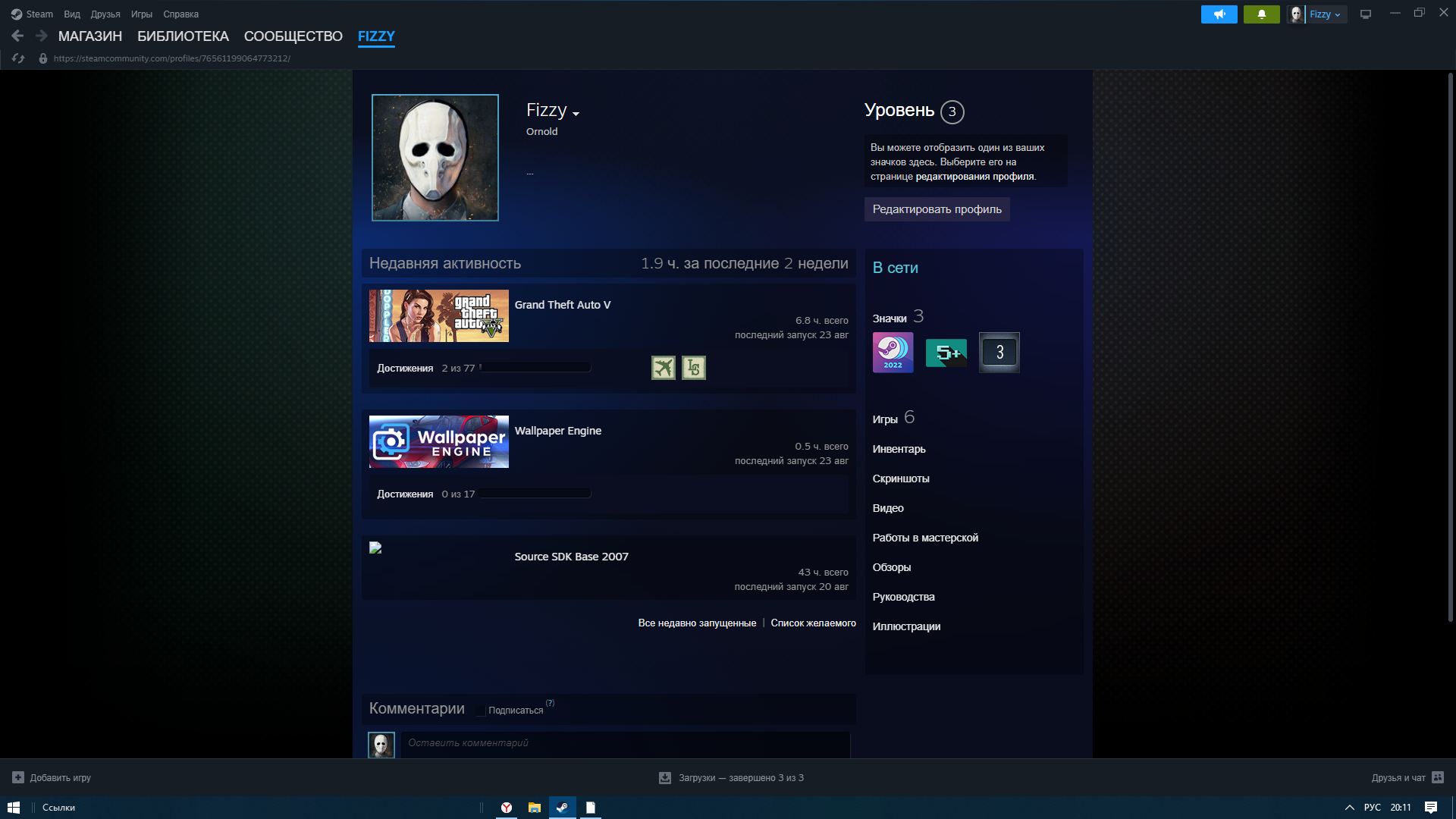Open the Иллюстрации link

906,626
